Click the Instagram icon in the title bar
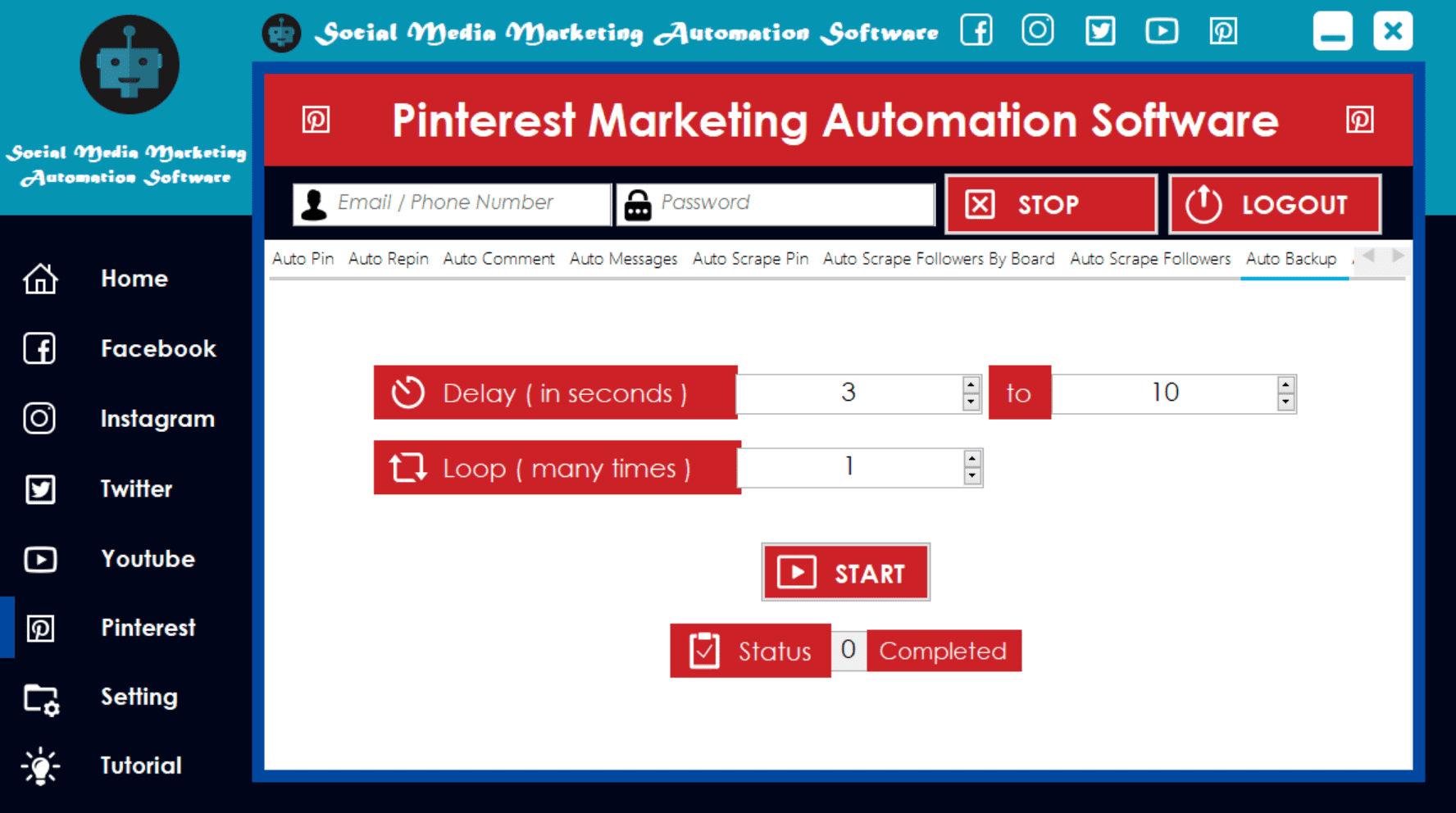 [x=1038, y=31]
